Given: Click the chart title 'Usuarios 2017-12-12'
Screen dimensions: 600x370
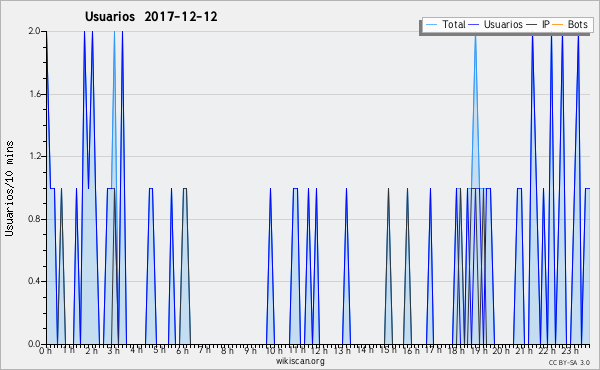Looking at the screenshot, I should pyautogui.click(x=151, y=17).
